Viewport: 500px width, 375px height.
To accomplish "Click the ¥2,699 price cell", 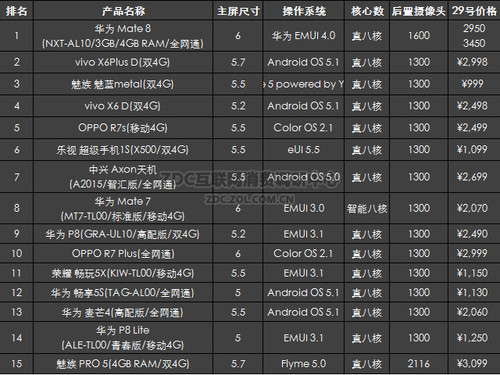I will click(473, 177).
